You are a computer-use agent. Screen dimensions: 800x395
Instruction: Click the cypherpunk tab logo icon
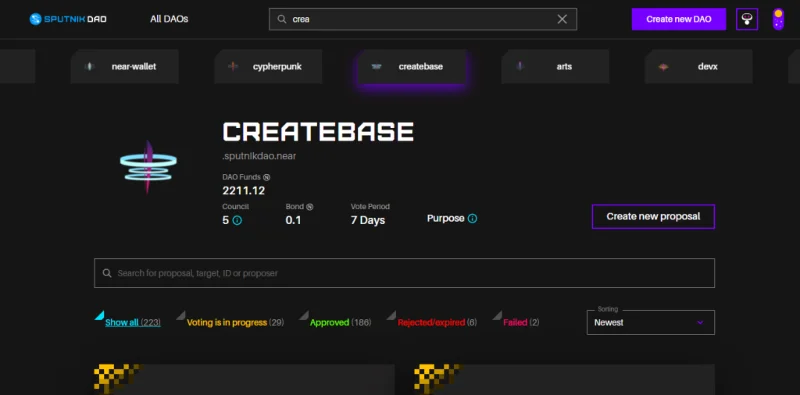(233, 66)
